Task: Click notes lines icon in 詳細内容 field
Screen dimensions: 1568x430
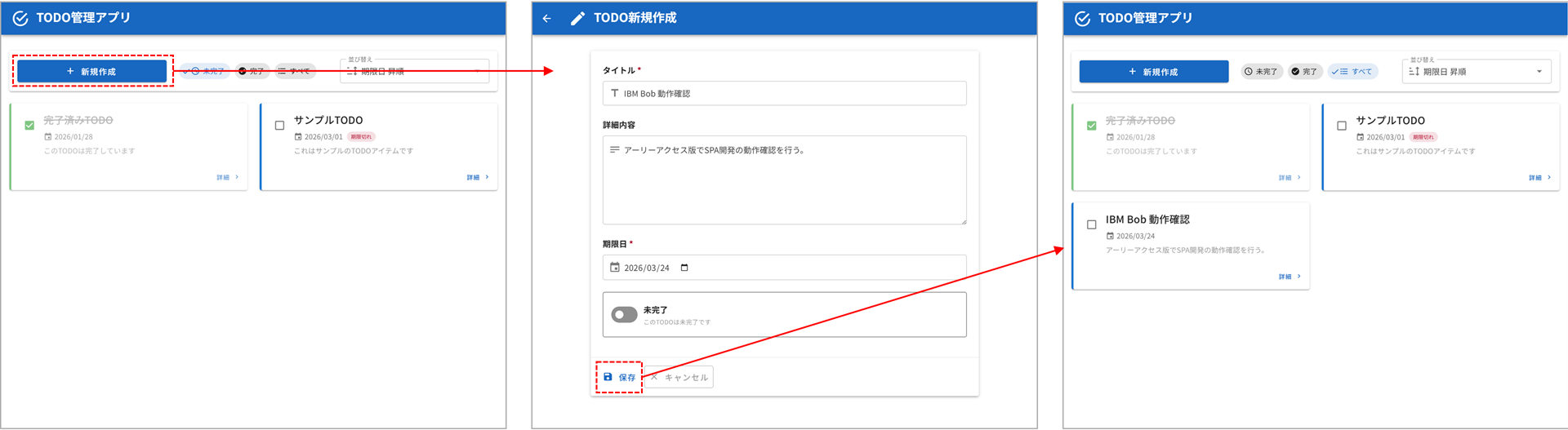Action: [x=615, y=149]
